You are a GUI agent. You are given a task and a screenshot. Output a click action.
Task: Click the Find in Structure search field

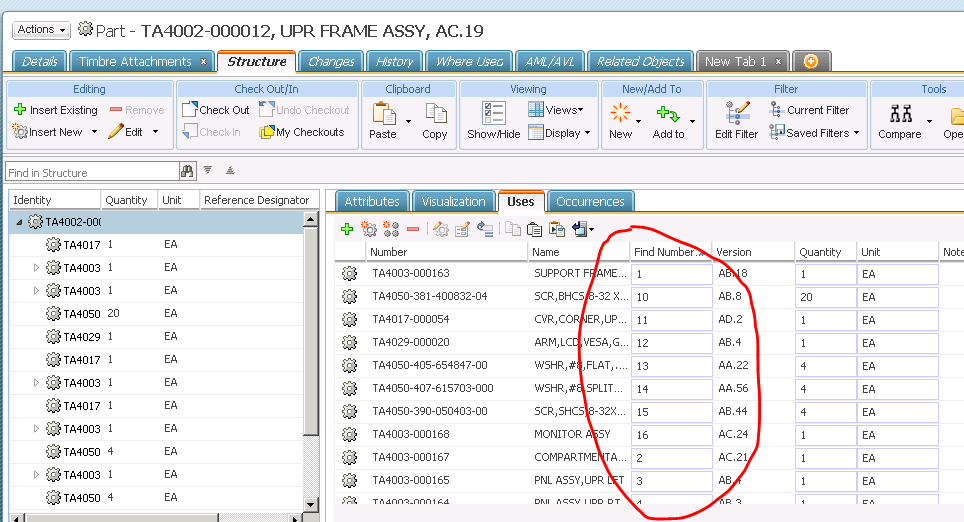click(90, 172)
